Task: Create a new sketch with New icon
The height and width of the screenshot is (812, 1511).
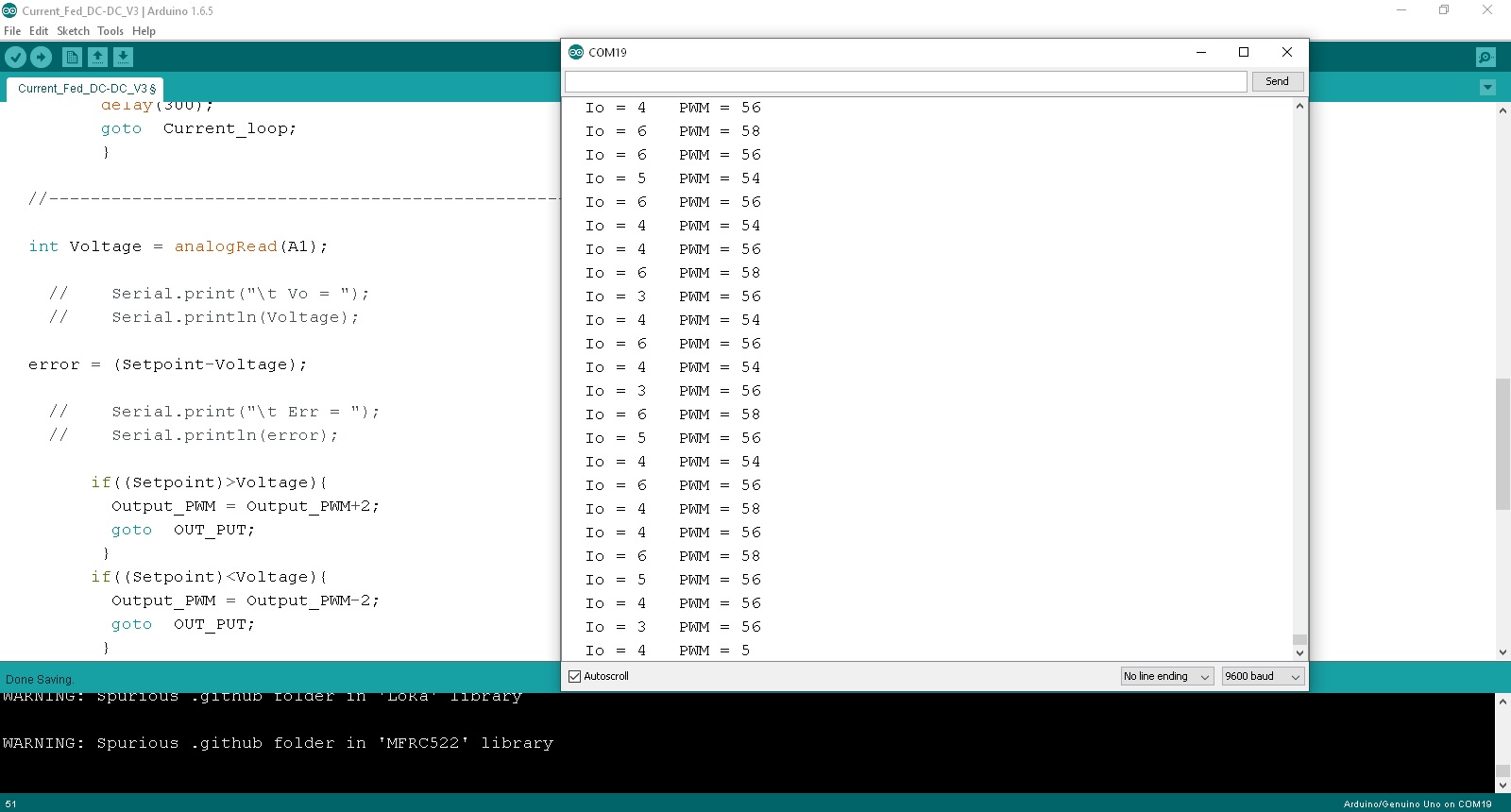Action: [x=72, y=58]
